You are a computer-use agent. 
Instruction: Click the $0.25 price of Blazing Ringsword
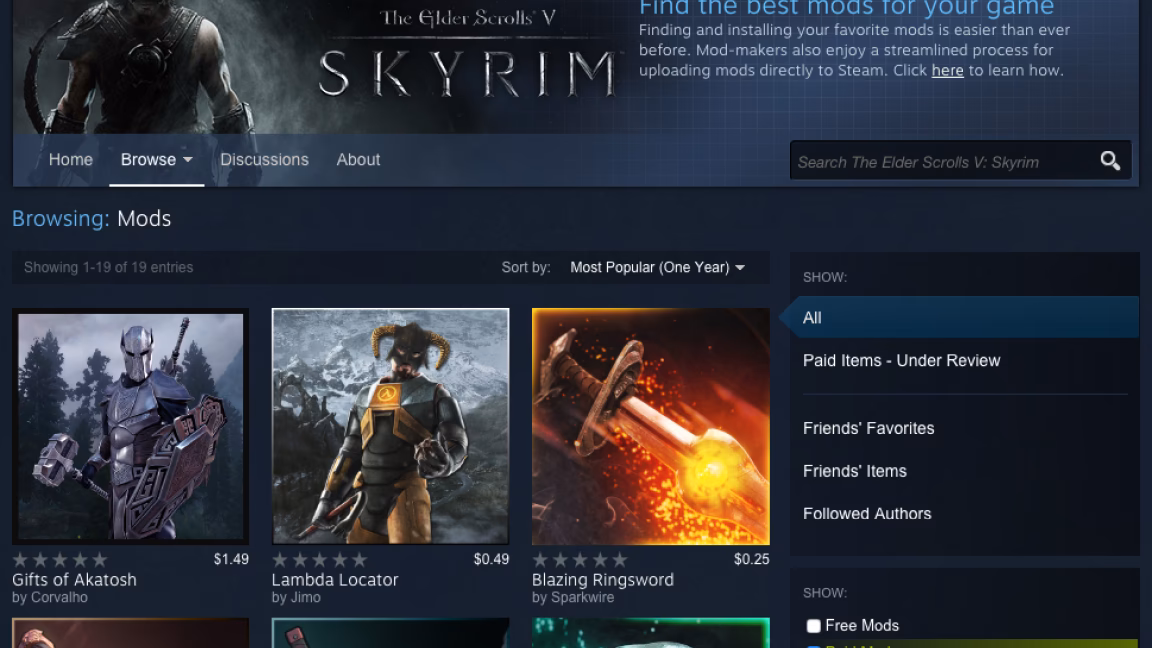[x=752, y=559]
